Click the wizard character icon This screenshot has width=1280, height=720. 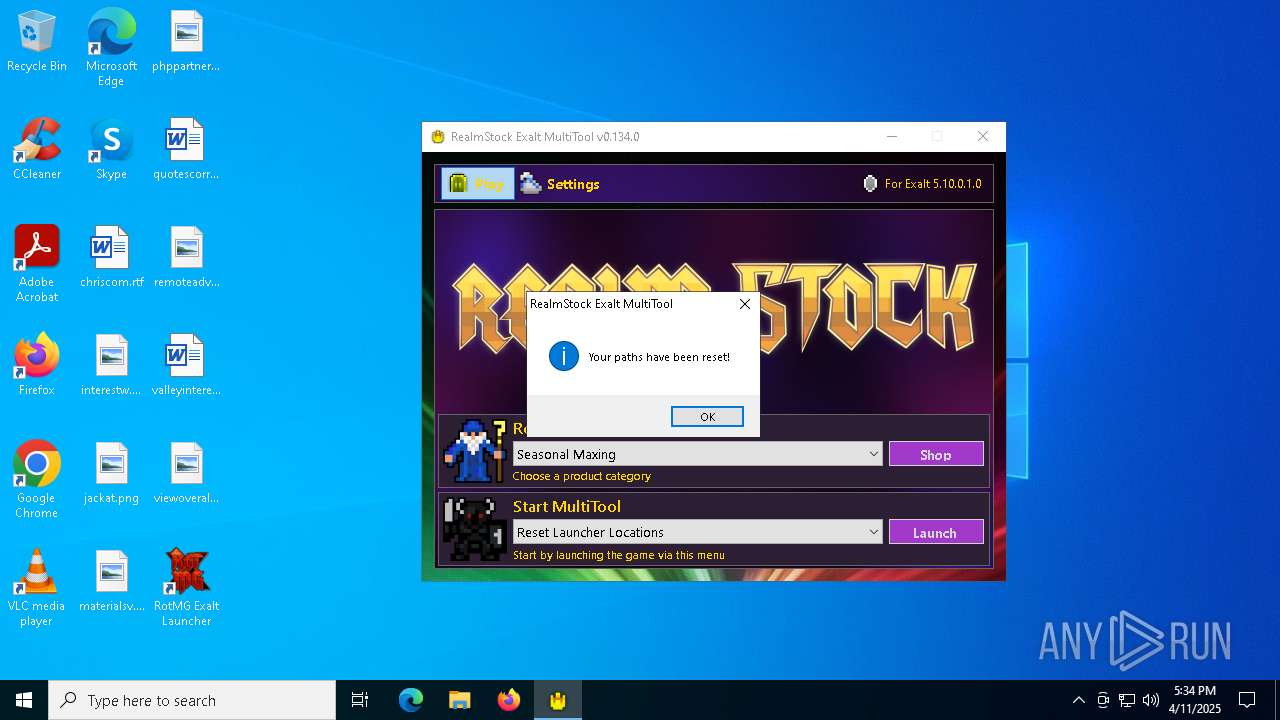click(475, 451)
